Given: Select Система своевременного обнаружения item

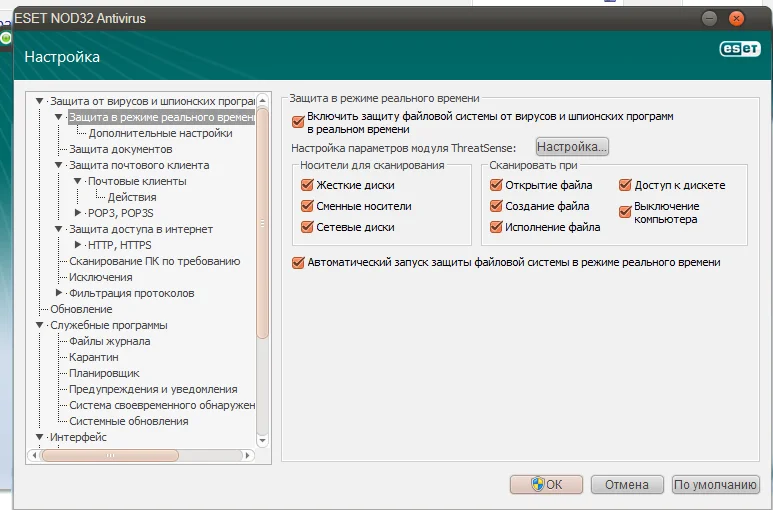Looking at the screenshot, I should (x=162, y=406).
